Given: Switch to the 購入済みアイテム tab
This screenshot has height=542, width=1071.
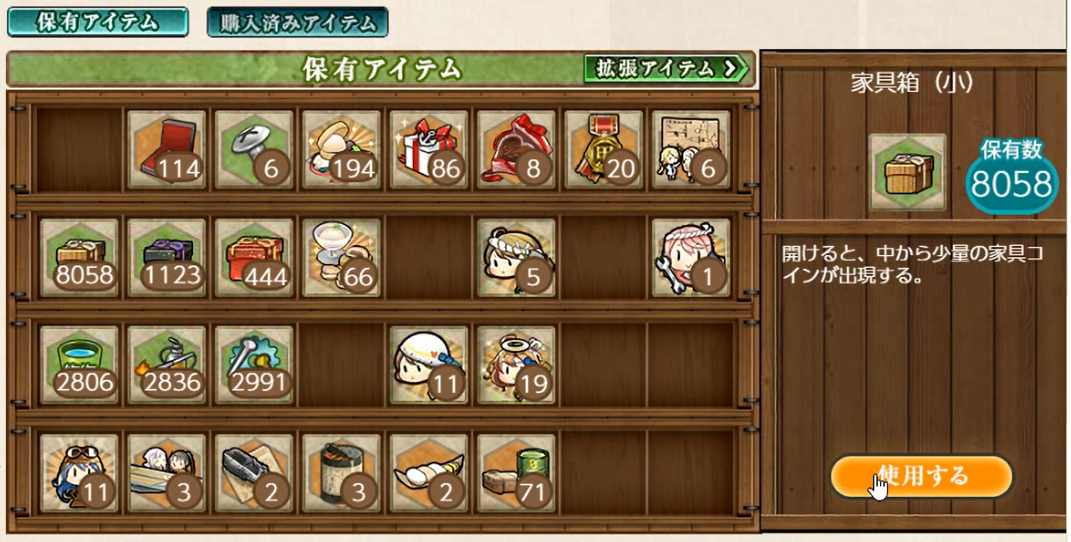Looking at the screenshot, I should pos(298,22).
